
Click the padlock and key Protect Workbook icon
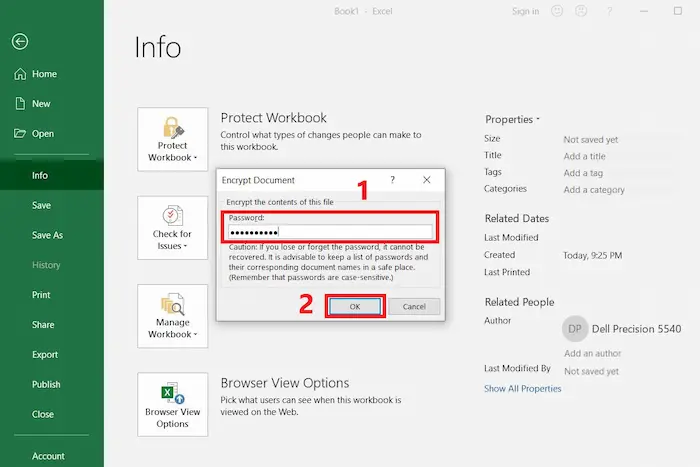173,128
